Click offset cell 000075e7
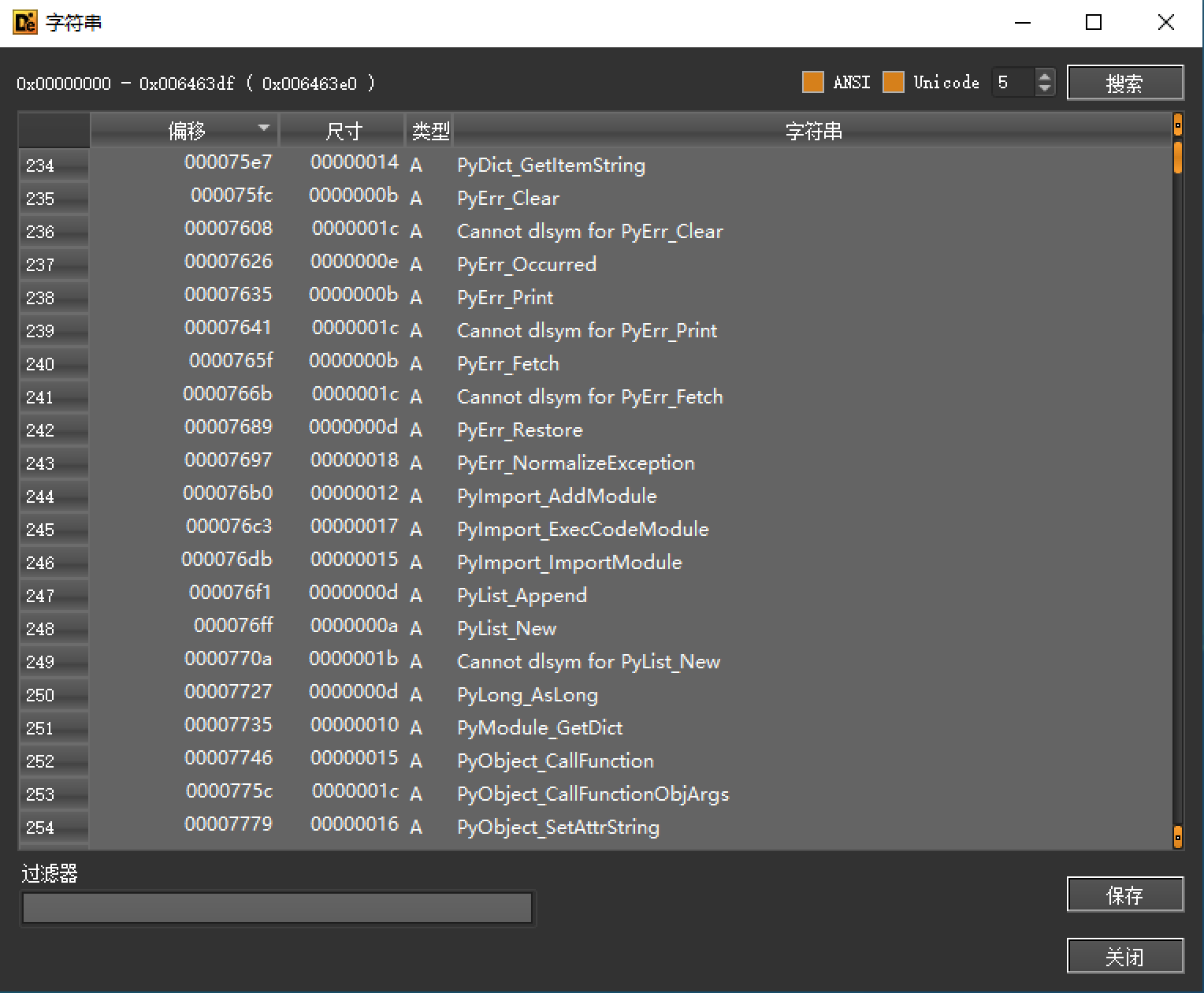Screen dimensions: 1204x993 [x=229, y=162]
